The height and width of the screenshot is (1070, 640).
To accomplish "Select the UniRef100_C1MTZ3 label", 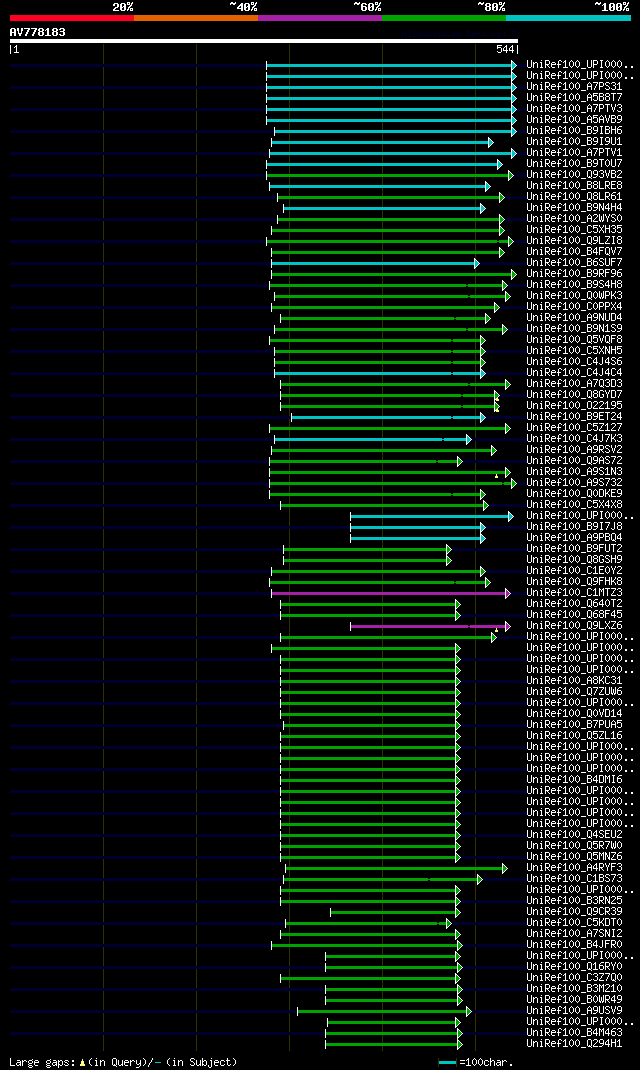I will (574, 592).
